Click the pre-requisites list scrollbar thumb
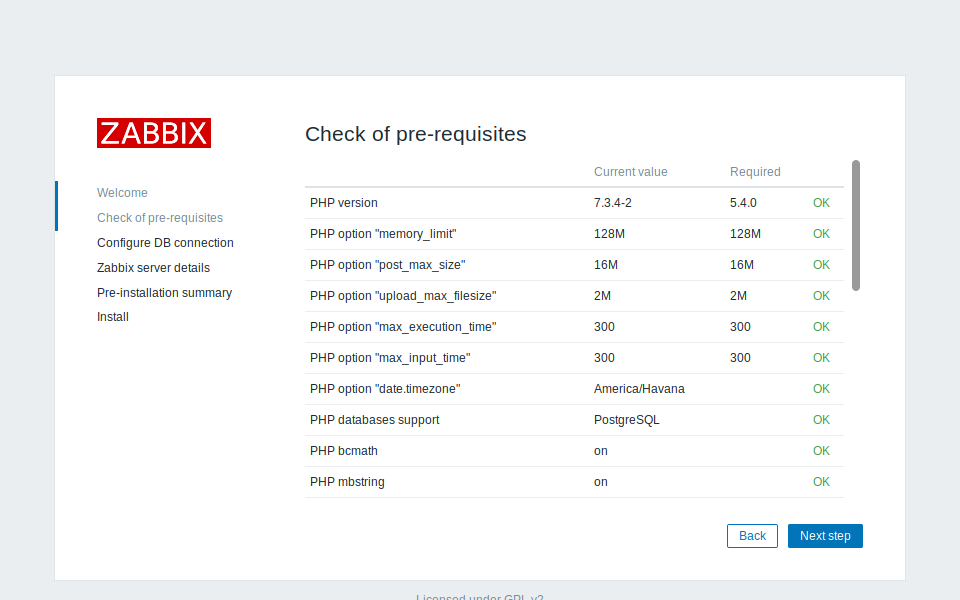 pos(856,225)
